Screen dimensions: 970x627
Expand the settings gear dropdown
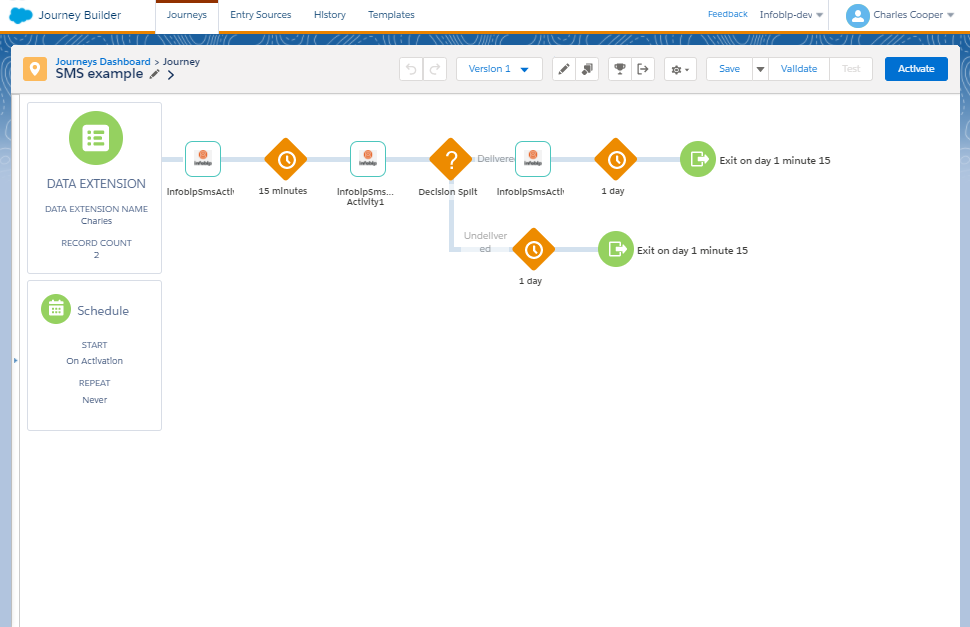coord(680,69)
